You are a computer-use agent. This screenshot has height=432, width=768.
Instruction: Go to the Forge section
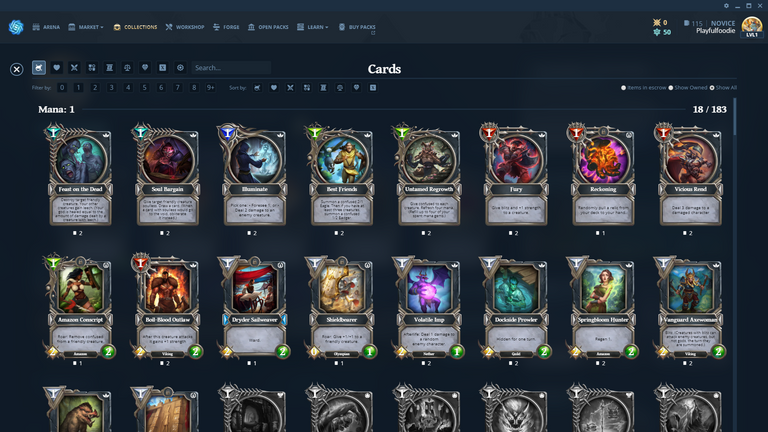click(x=226, y=27)
